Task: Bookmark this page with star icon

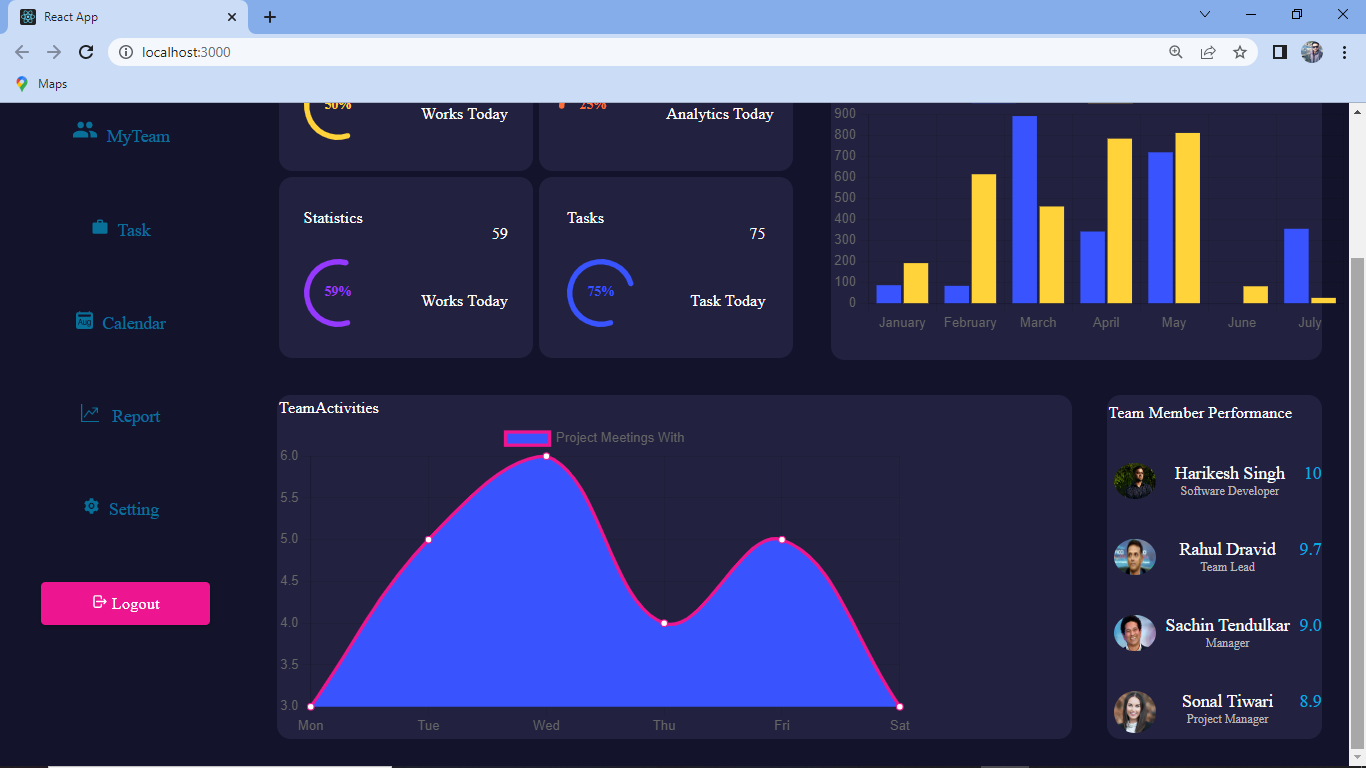Action: click(1240, 52)
